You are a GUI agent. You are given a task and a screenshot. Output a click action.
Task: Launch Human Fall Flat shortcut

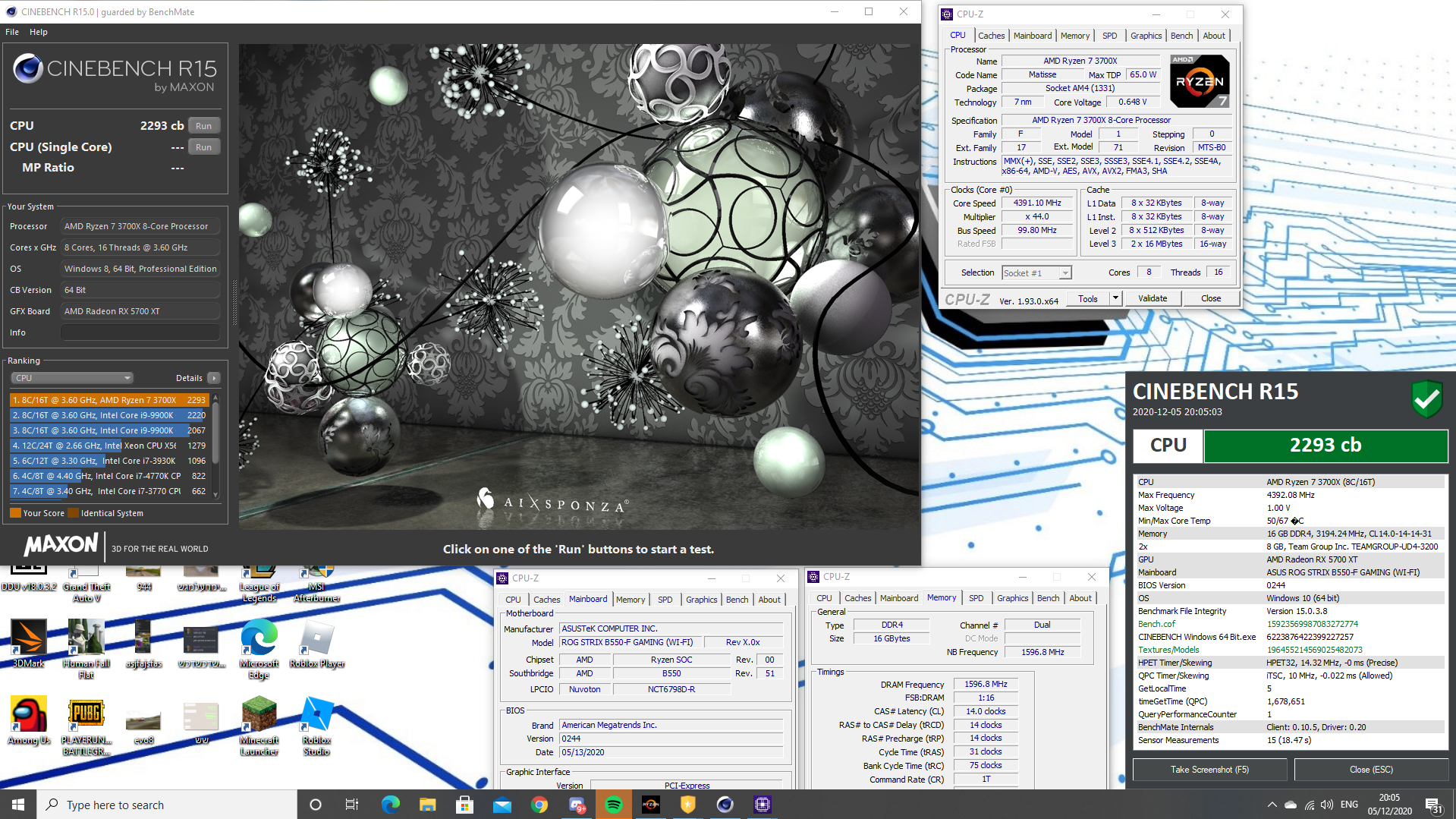point(86,649)
